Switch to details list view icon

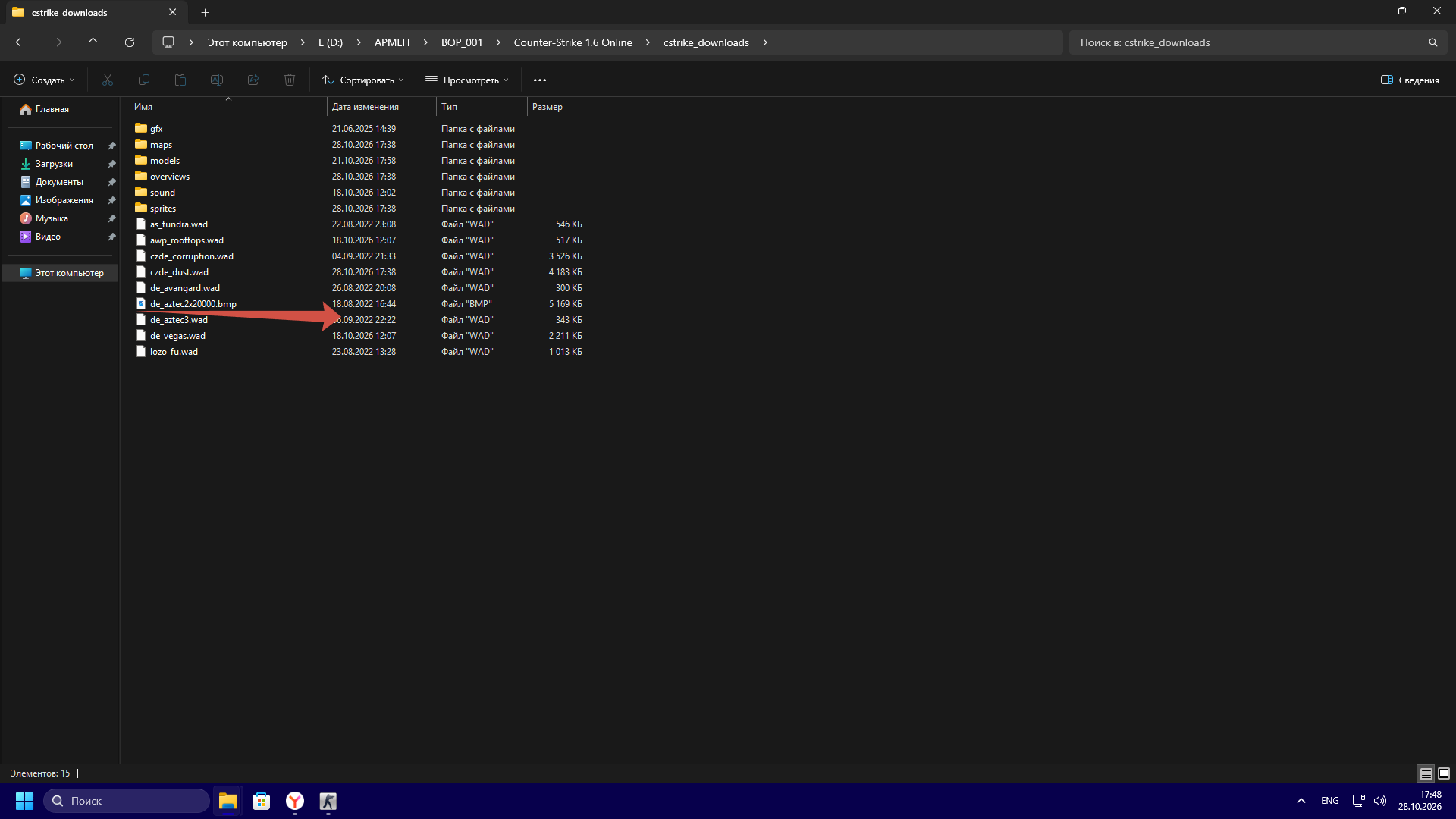[1426, 773]
